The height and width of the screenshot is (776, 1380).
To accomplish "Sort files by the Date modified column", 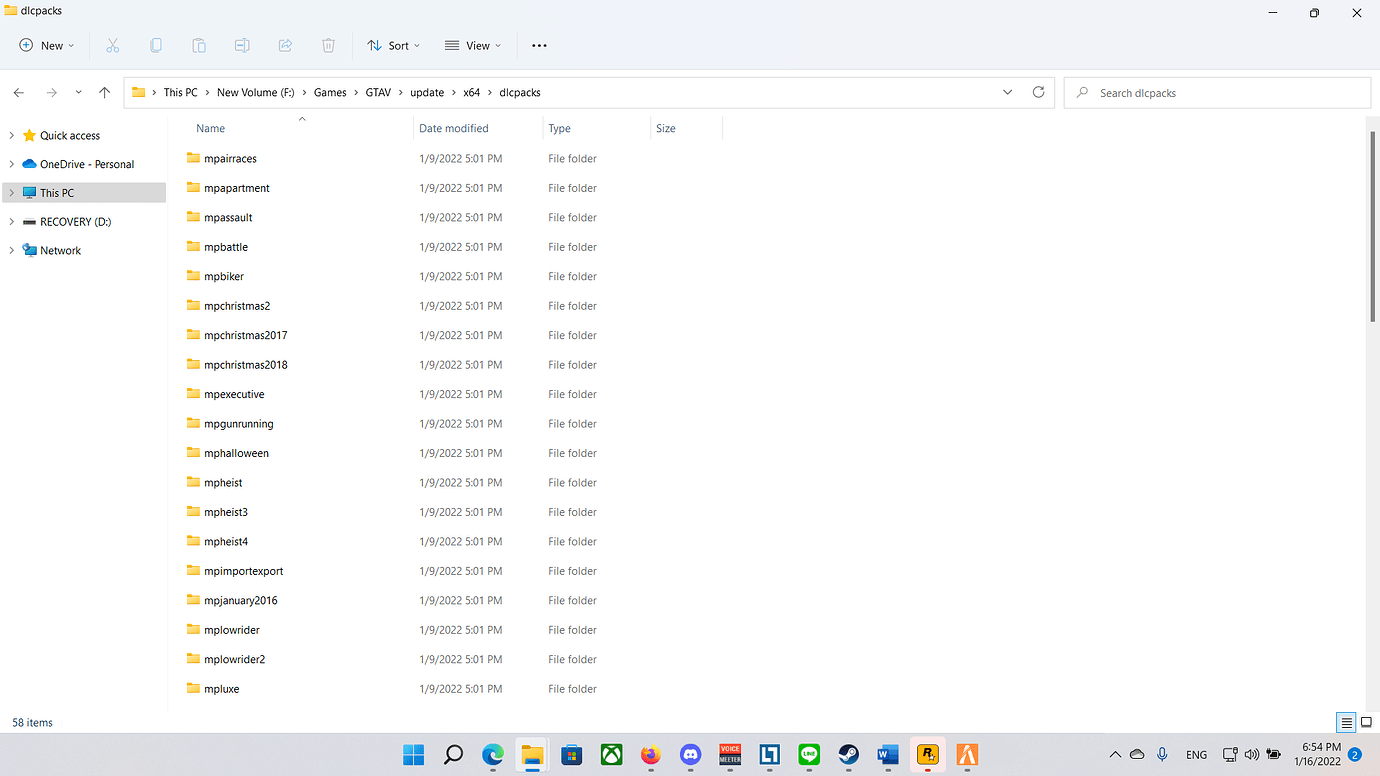I will [451, 128].
